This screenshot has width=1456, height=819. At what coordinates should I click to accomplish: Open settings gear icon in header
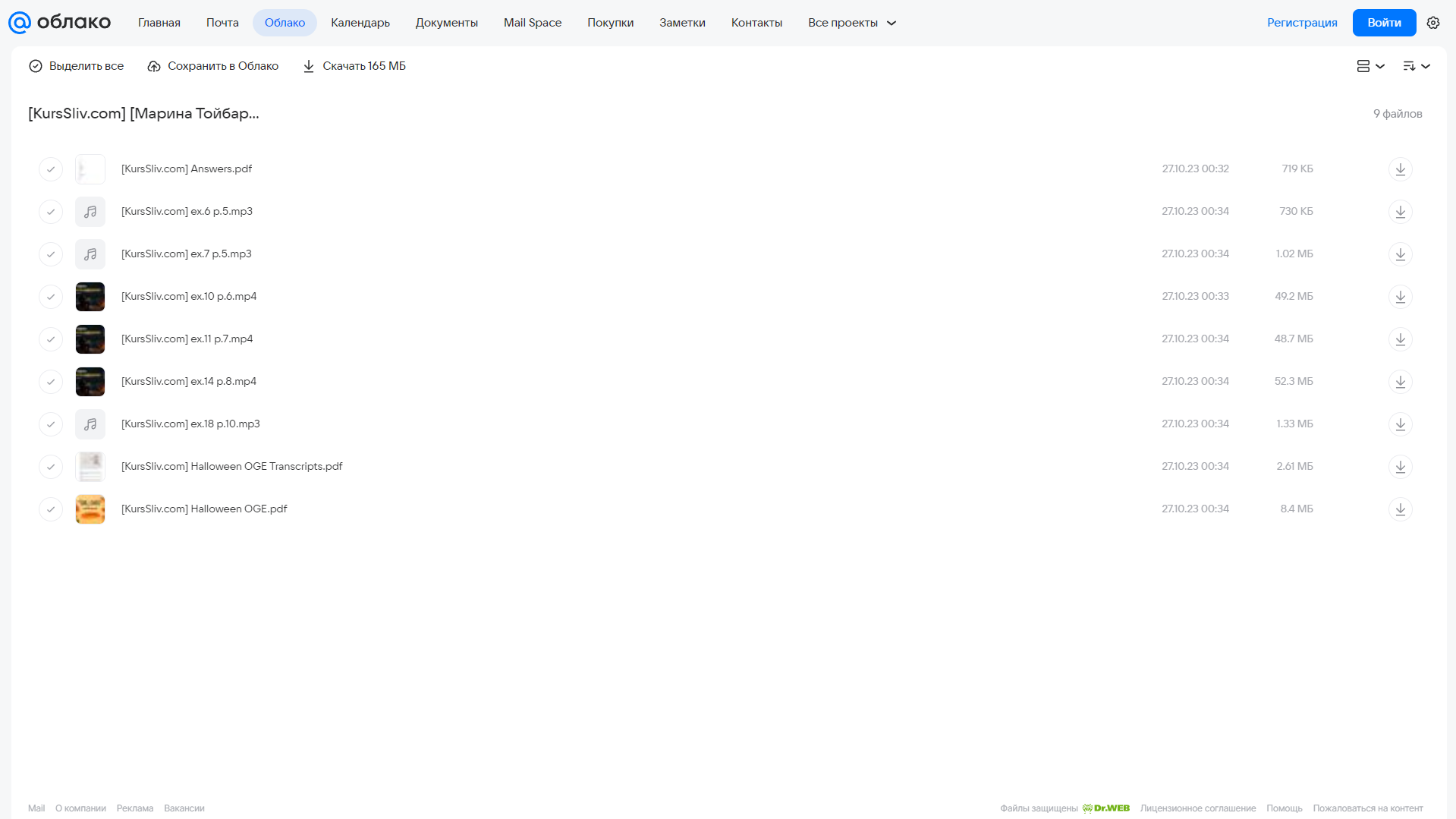[1432, 23]
